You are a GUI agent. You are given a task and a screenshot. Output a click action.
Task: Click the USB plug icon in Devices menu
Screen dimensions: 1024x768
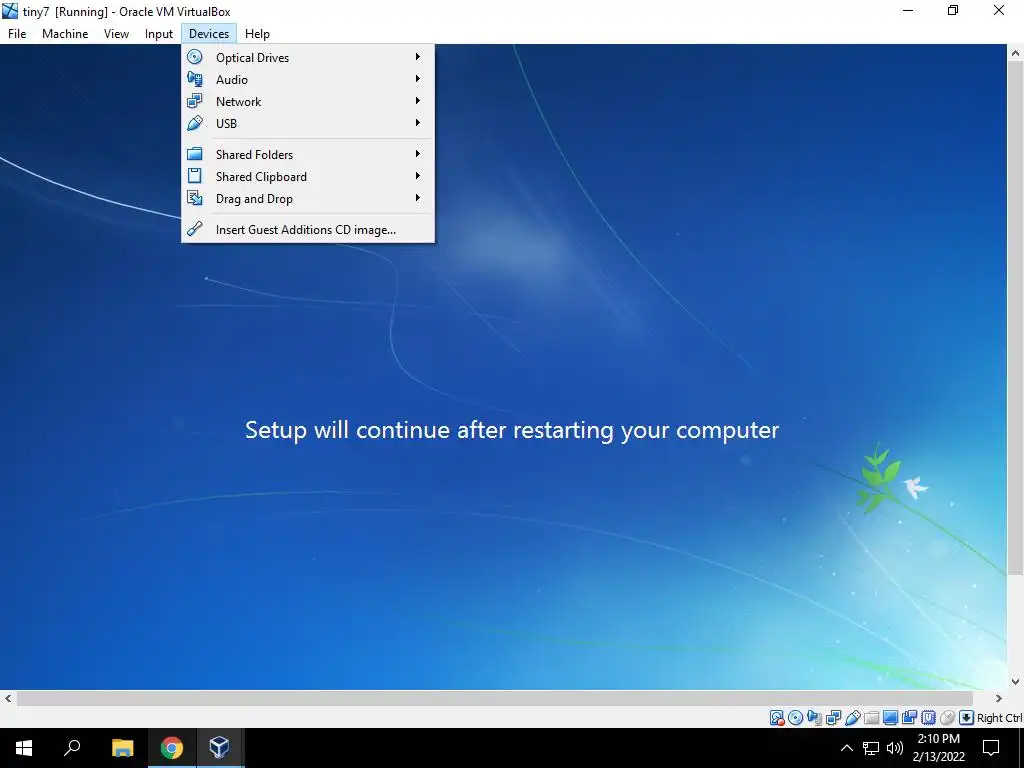pos(195,123)
